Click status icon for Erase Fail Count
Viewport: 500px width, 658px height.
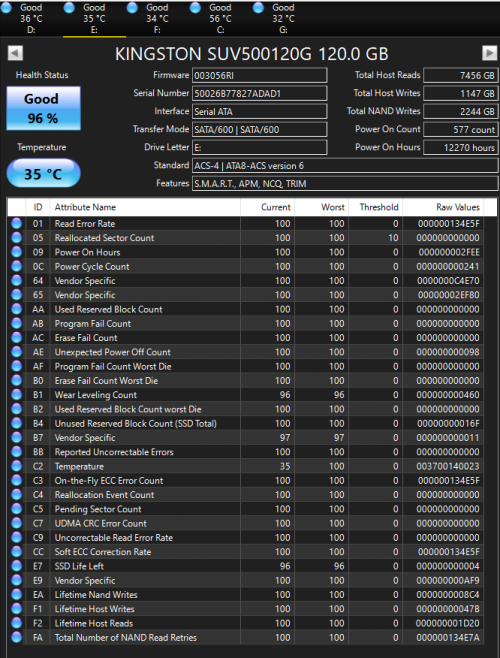pos(16,338)
